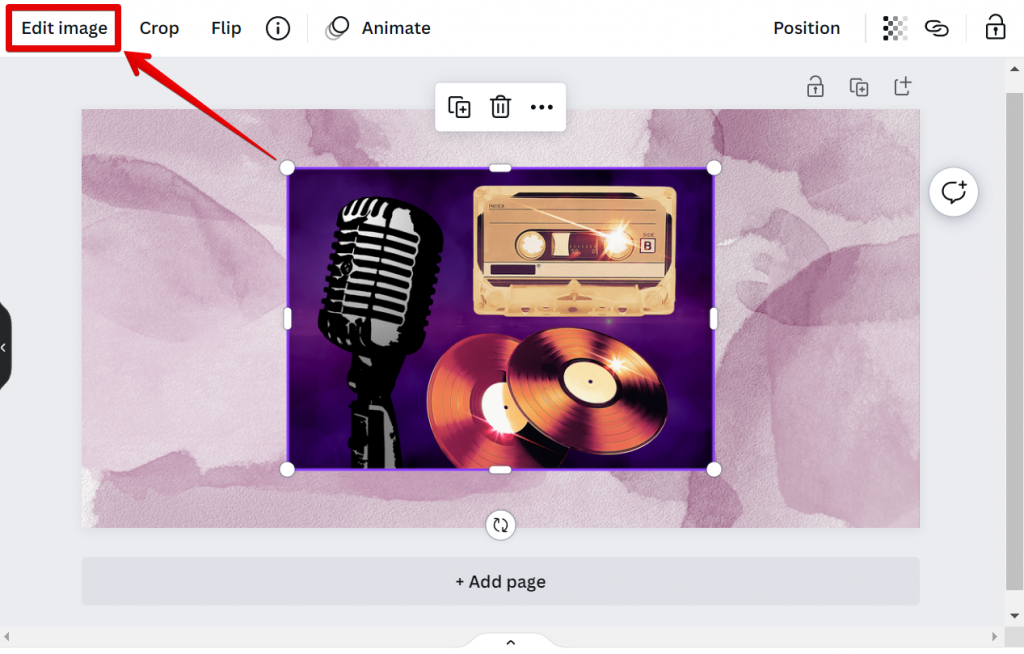View info about the selected image
The image size is (1024, 654).
pos(277,28)
